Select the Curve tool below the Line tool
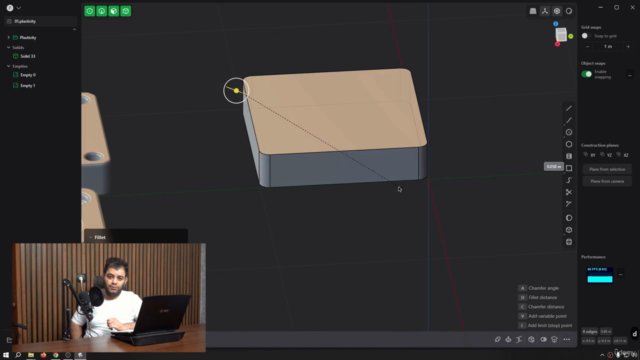640x360 pixels. [x=569, y=120]
